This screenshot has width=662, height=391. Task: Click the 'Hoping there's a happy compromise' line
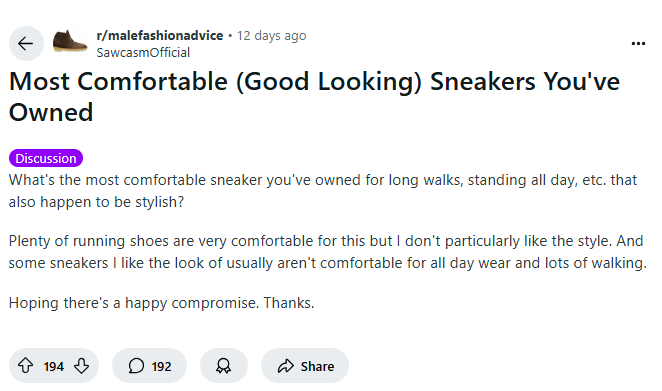[x=162, y=303]
